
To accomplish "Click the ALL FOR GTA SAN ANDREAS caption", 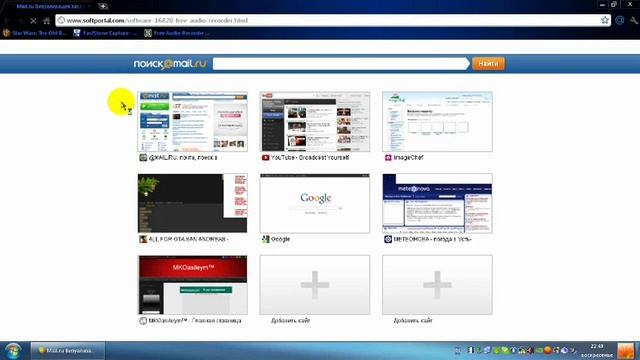I will (188, 239).
